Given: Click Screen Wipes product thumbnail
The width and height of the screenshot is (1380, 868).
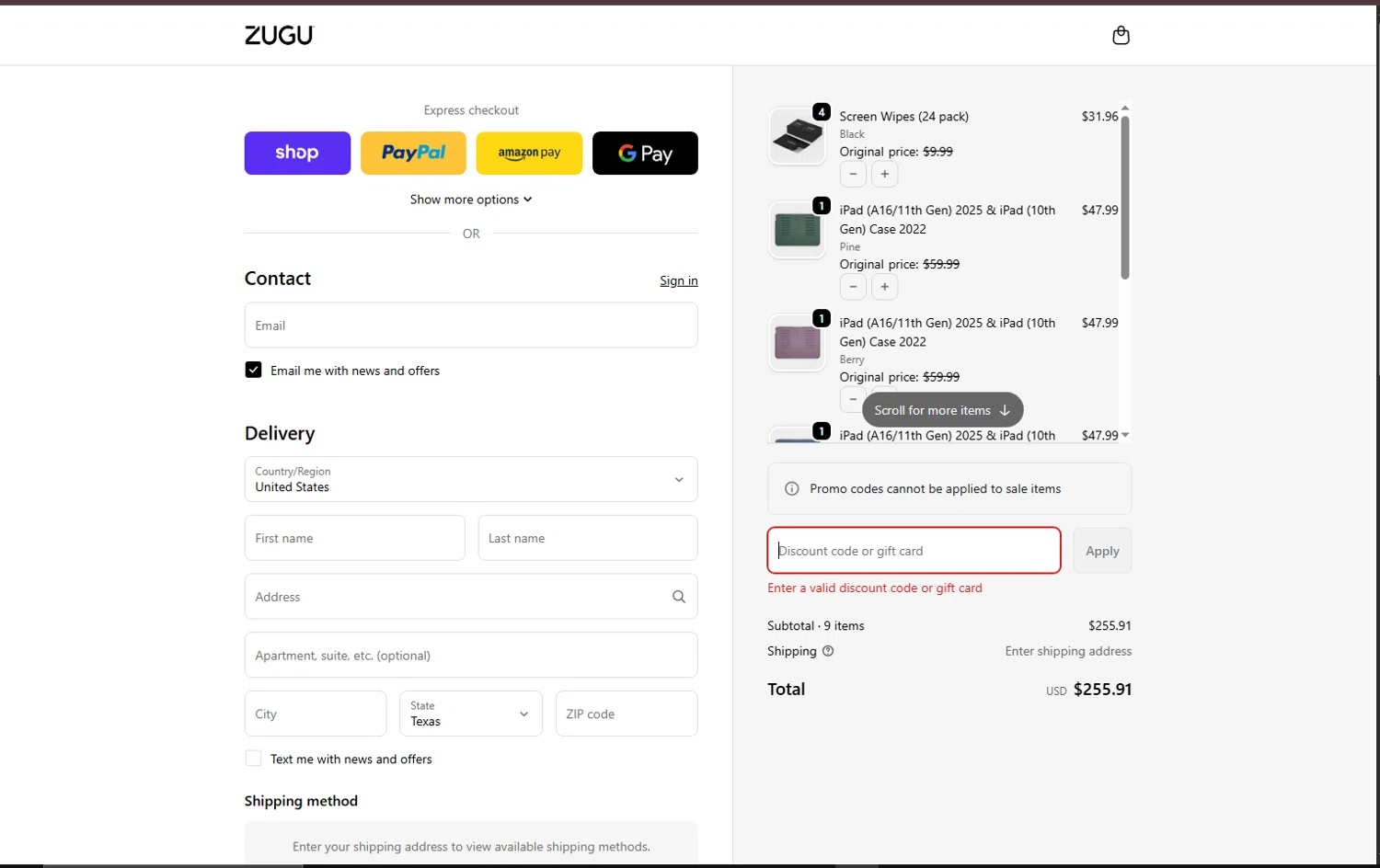Looking at the screenshot, I should [x=797, y=137].
